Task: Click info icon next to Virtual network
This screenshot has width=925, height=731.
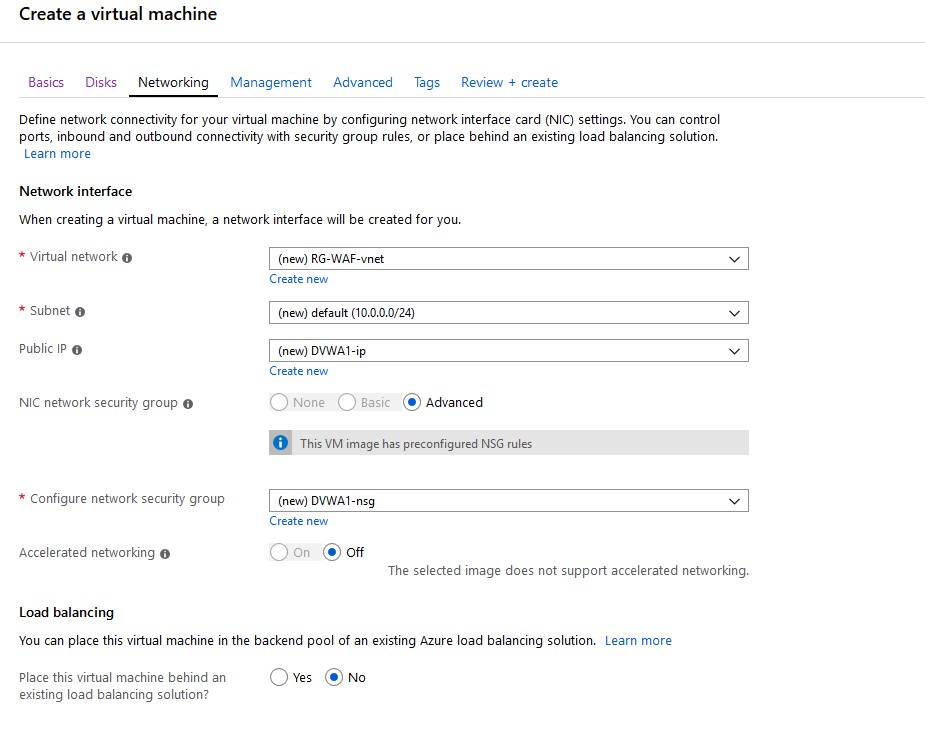Action: tap(127, 258)
